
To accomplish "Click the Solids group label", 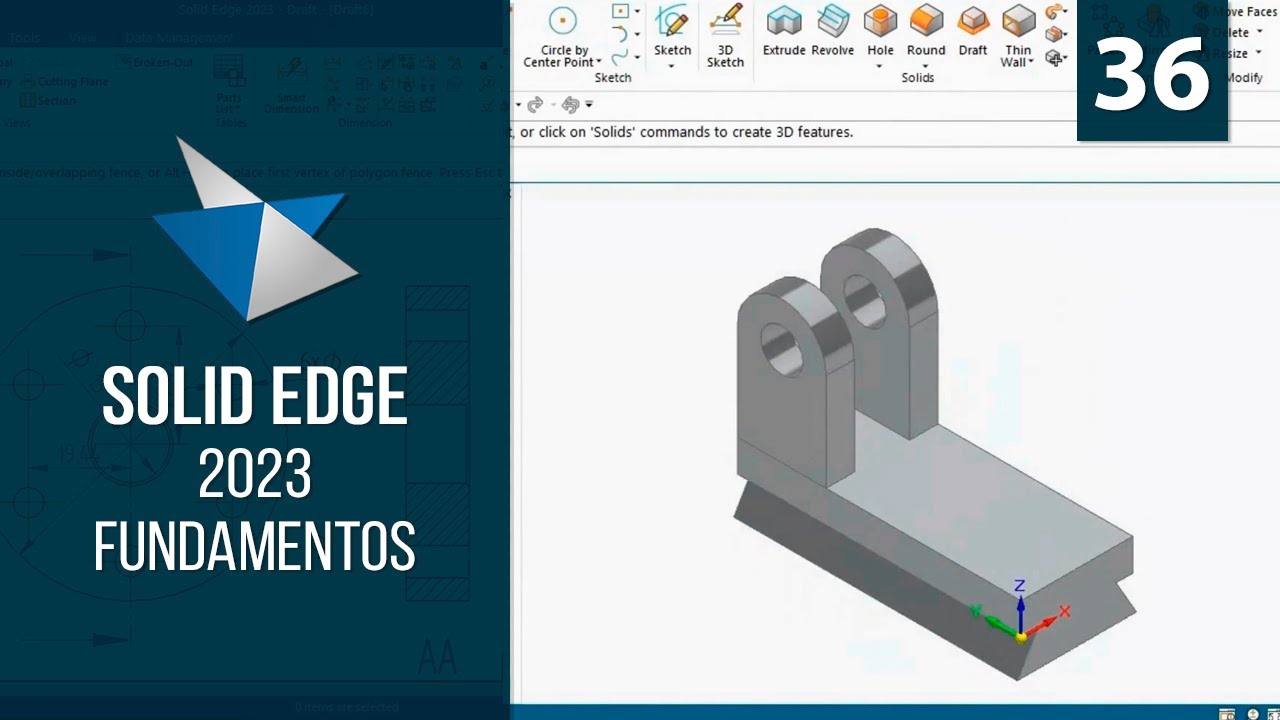I will click(x=917, y=77).
